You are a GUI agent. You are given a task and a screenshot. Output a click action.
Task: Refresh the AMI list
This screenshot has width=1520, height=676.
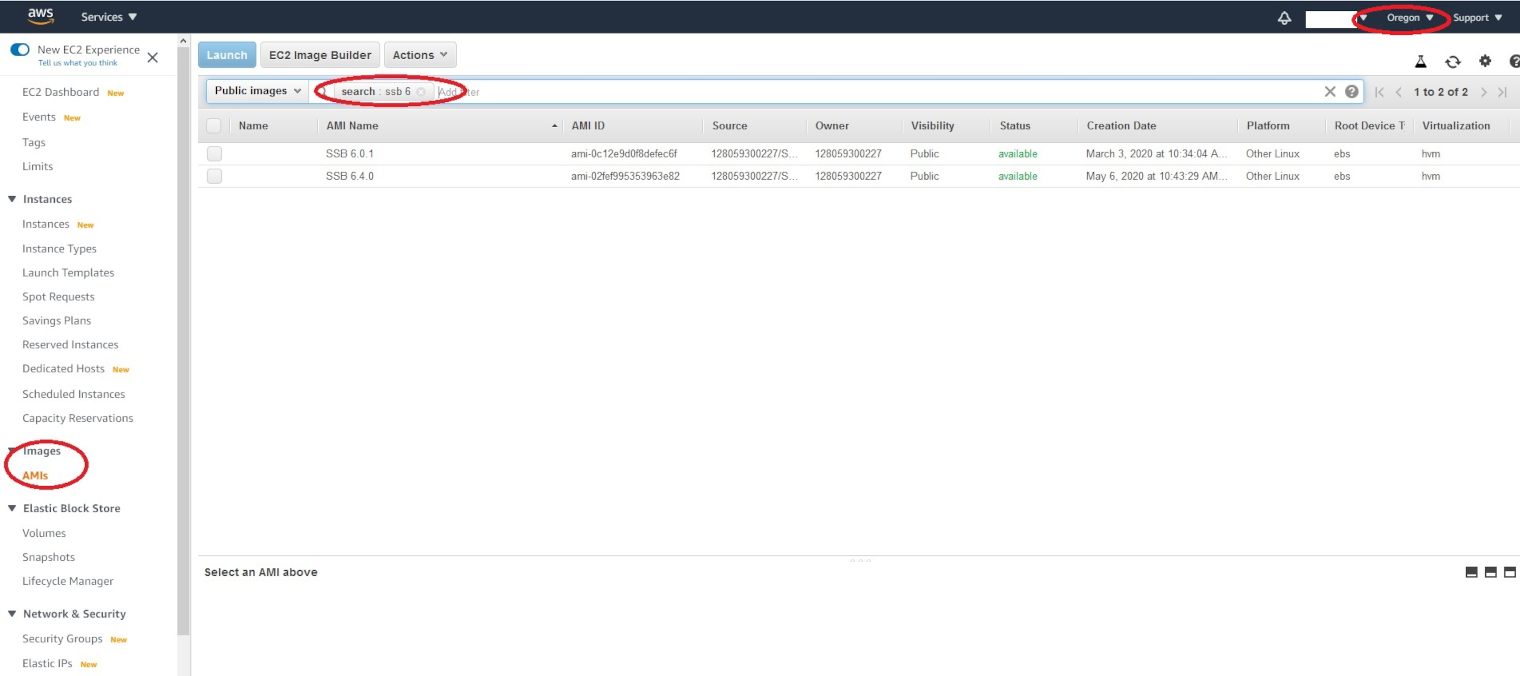click(1453, 61)
